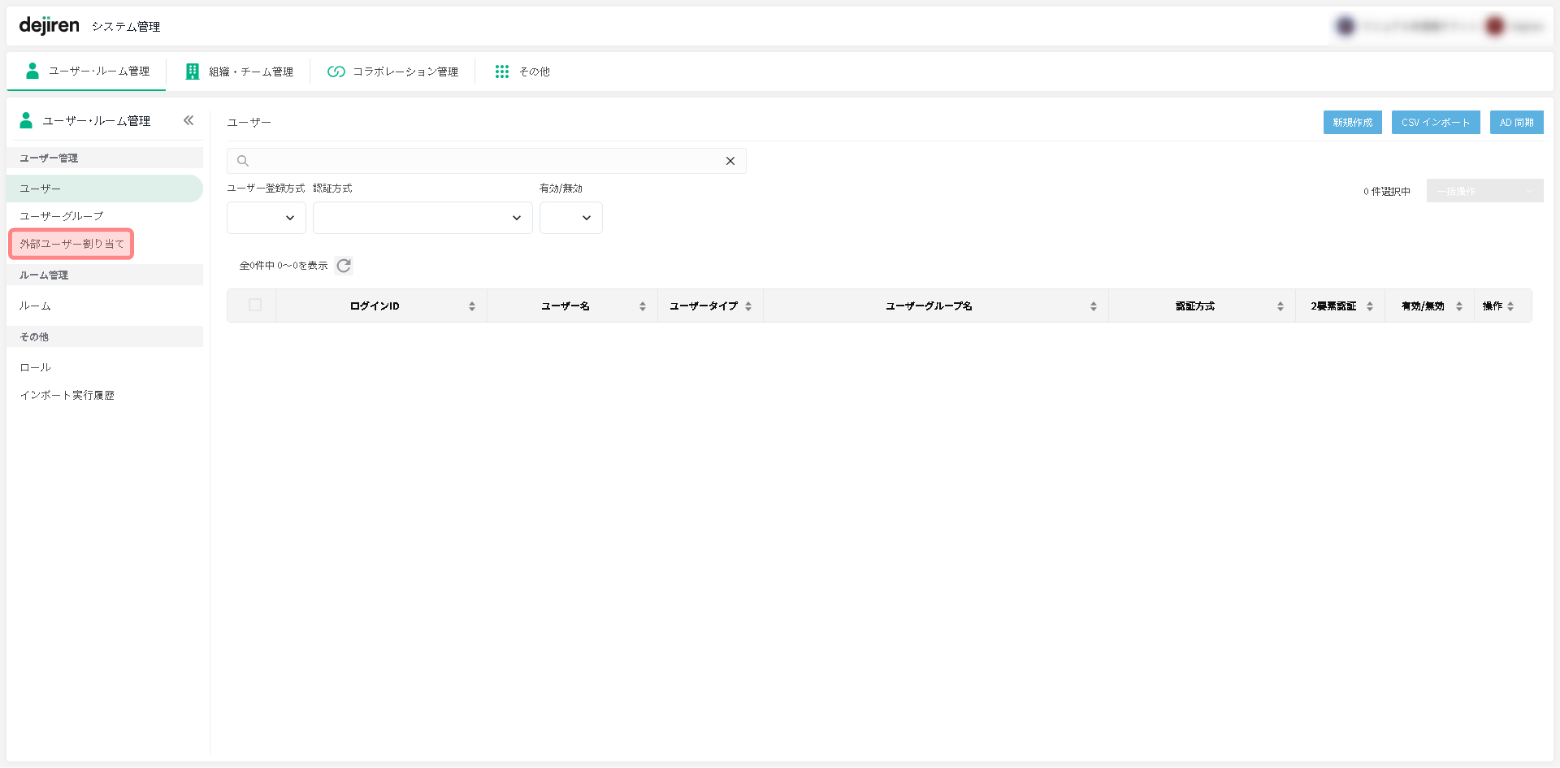Expand the 認証方式 filter dropdown

422,218
